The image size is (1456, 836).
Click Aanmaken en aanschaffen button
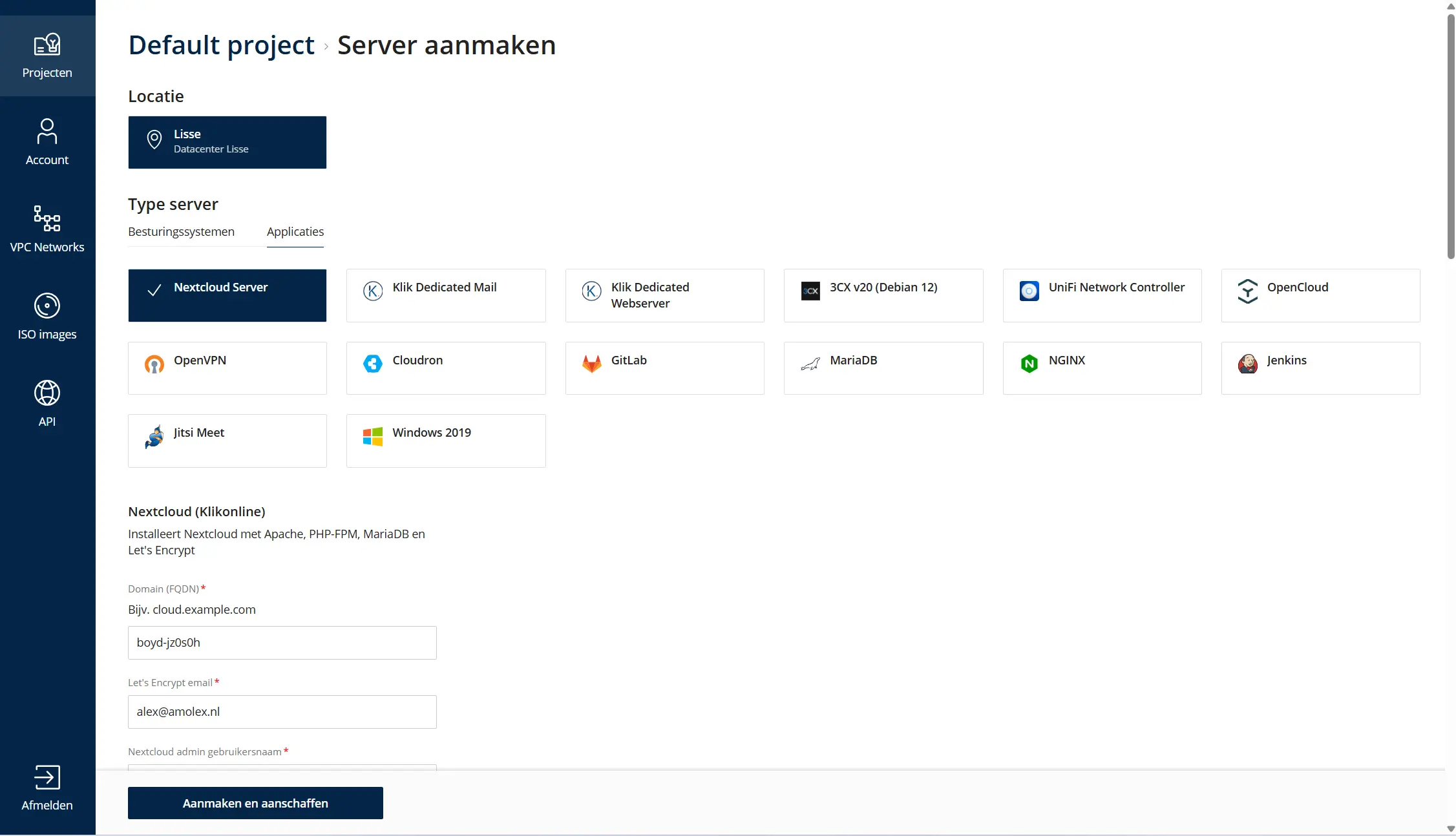pos(255,803)
